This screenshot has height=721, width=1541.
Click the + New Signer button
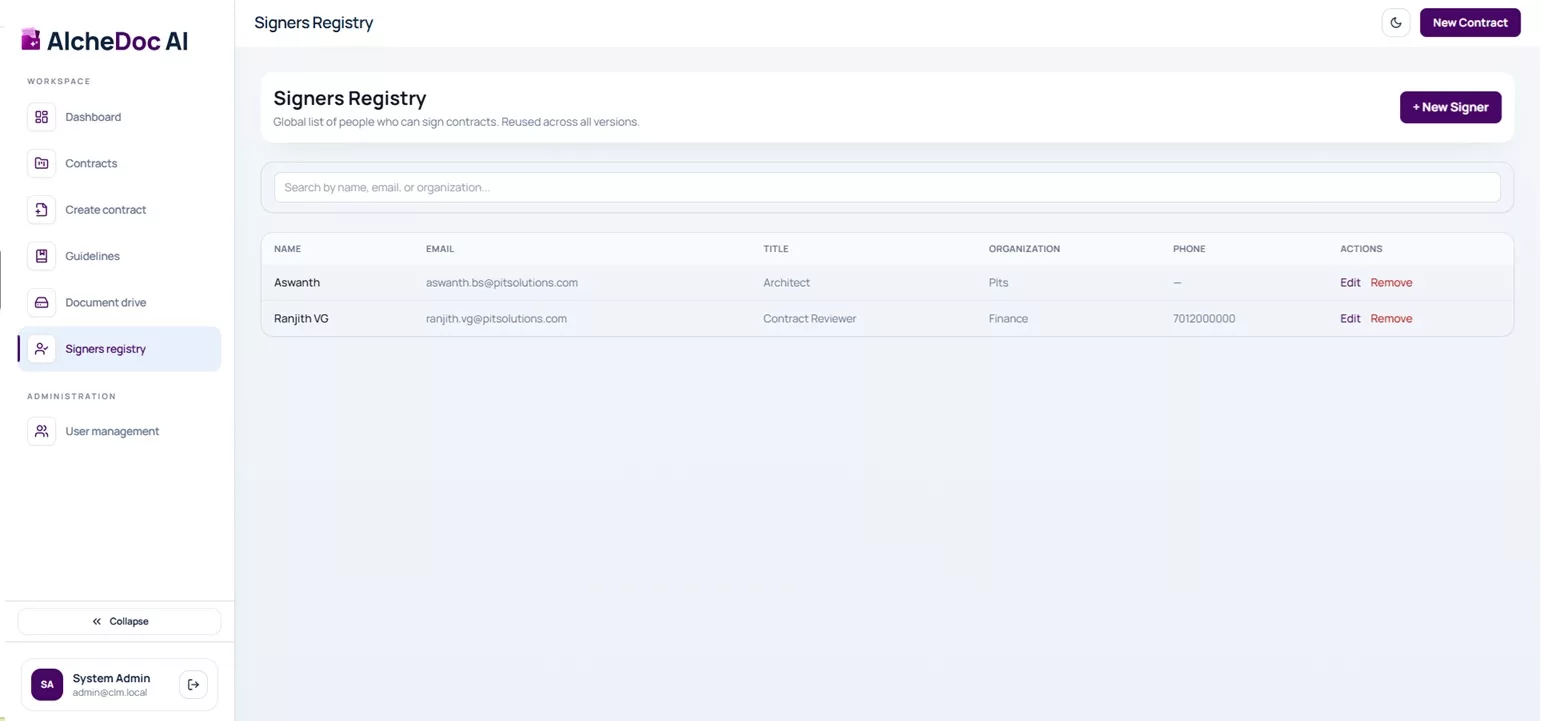(1450, 107)
